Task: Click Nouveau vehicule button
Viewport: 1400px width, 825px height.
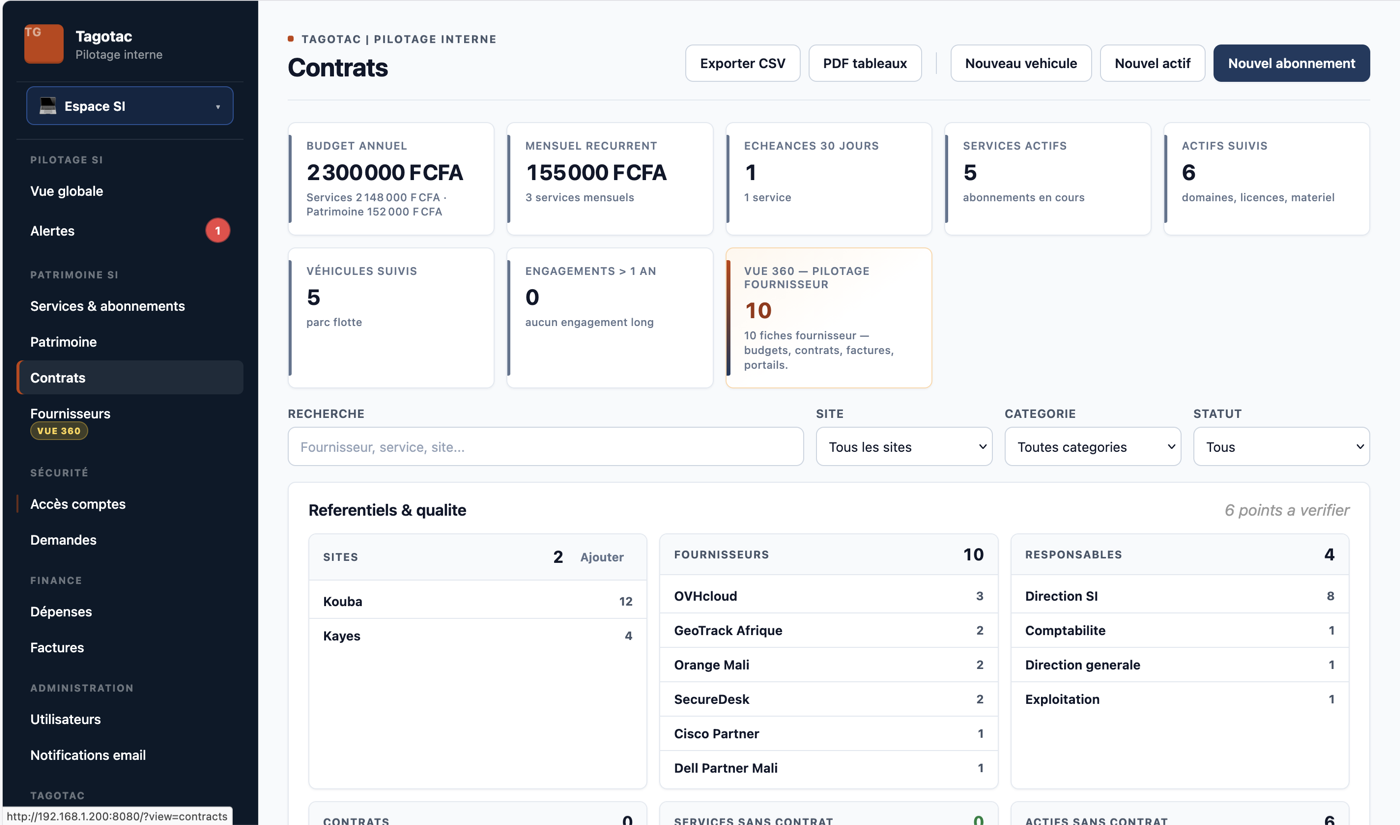Action: click(1021, 63)
